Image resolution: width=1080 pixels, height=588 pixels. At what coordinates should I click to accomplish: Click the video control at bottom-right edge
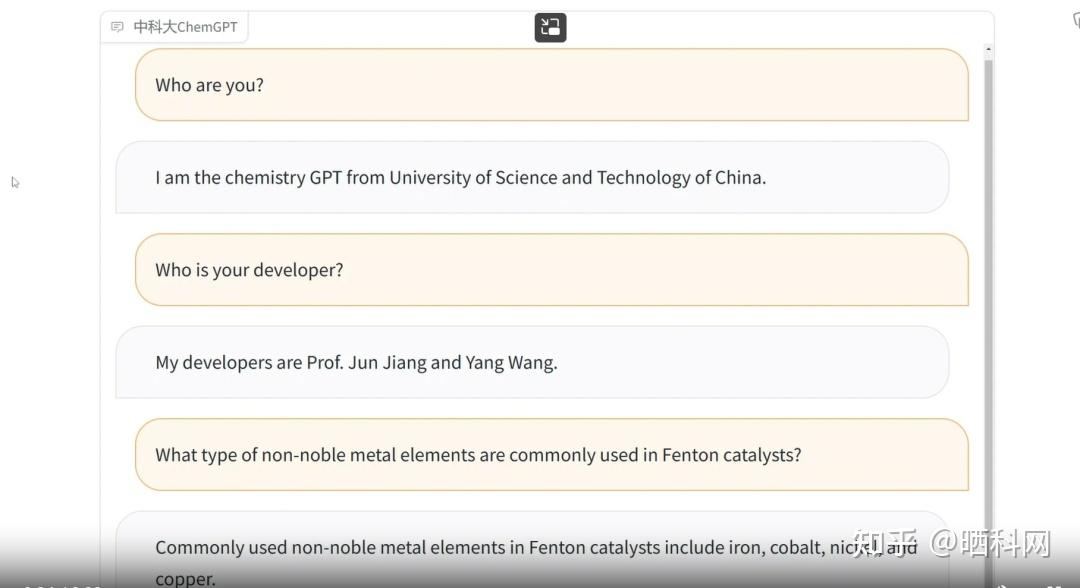(x=1052, y=584)
